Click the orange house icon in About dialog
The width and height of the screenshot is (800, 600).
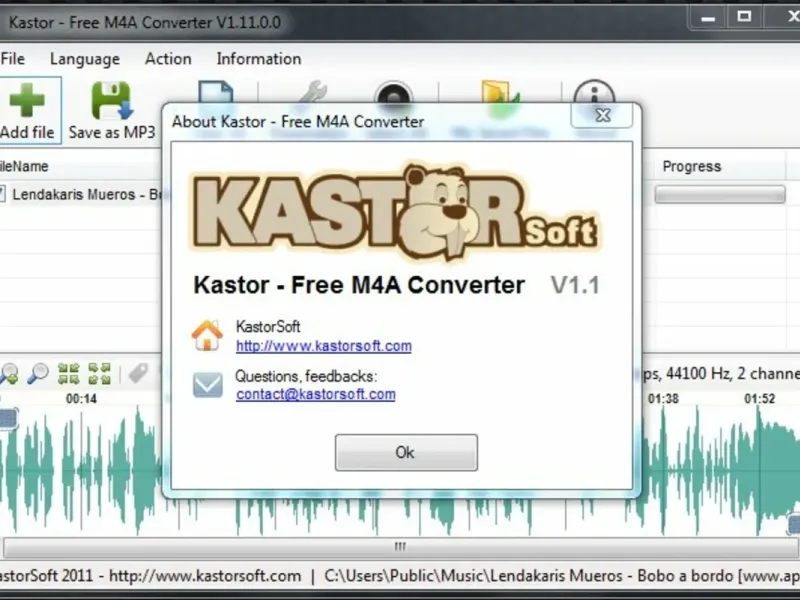click(207, 336)
